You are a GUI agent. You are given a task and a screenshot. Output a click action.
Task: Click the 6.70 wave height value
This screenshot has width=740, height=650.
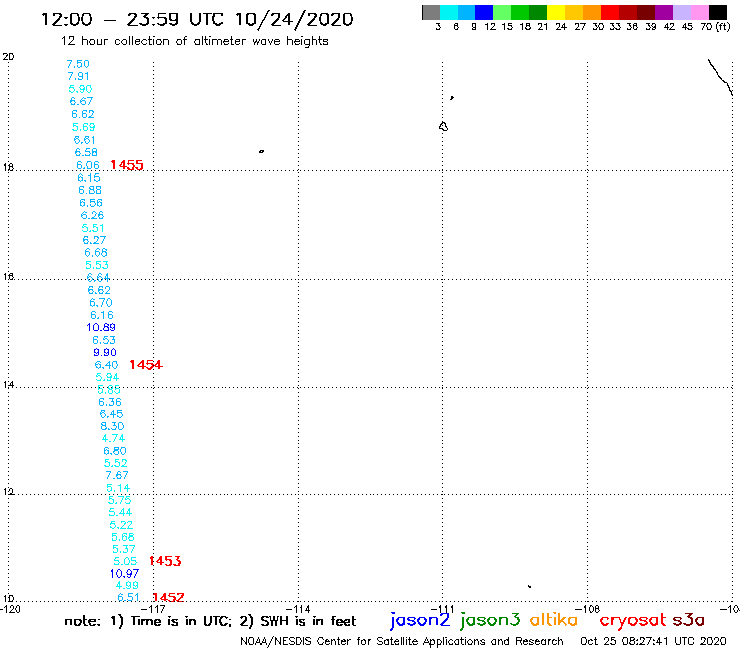(101, 302)
